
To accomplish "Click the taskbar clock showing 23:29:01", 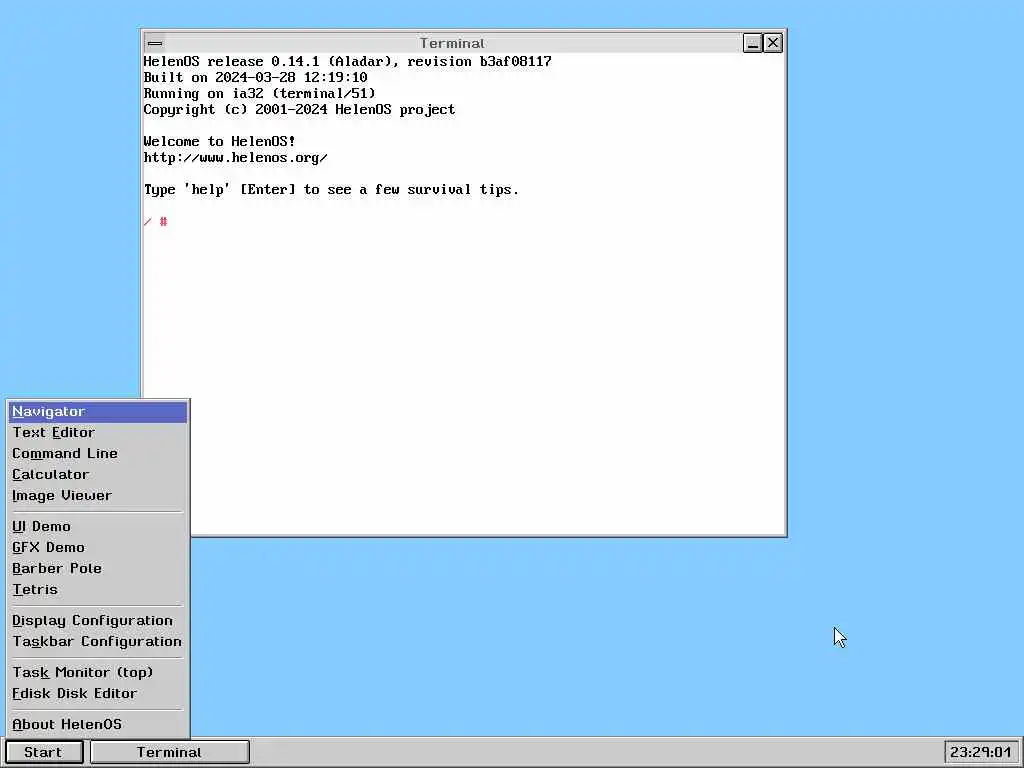I will (981, 752).
